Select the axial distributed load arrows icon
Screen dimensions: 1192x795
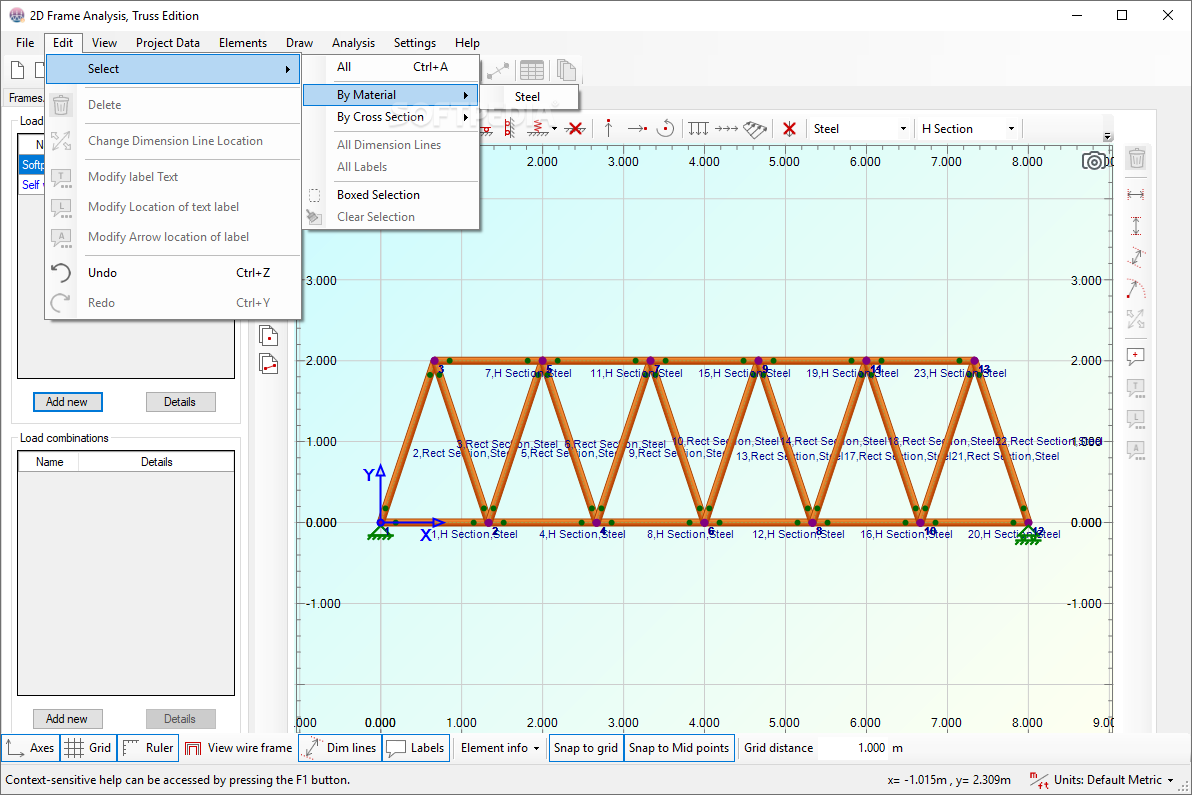coord(726,128)
